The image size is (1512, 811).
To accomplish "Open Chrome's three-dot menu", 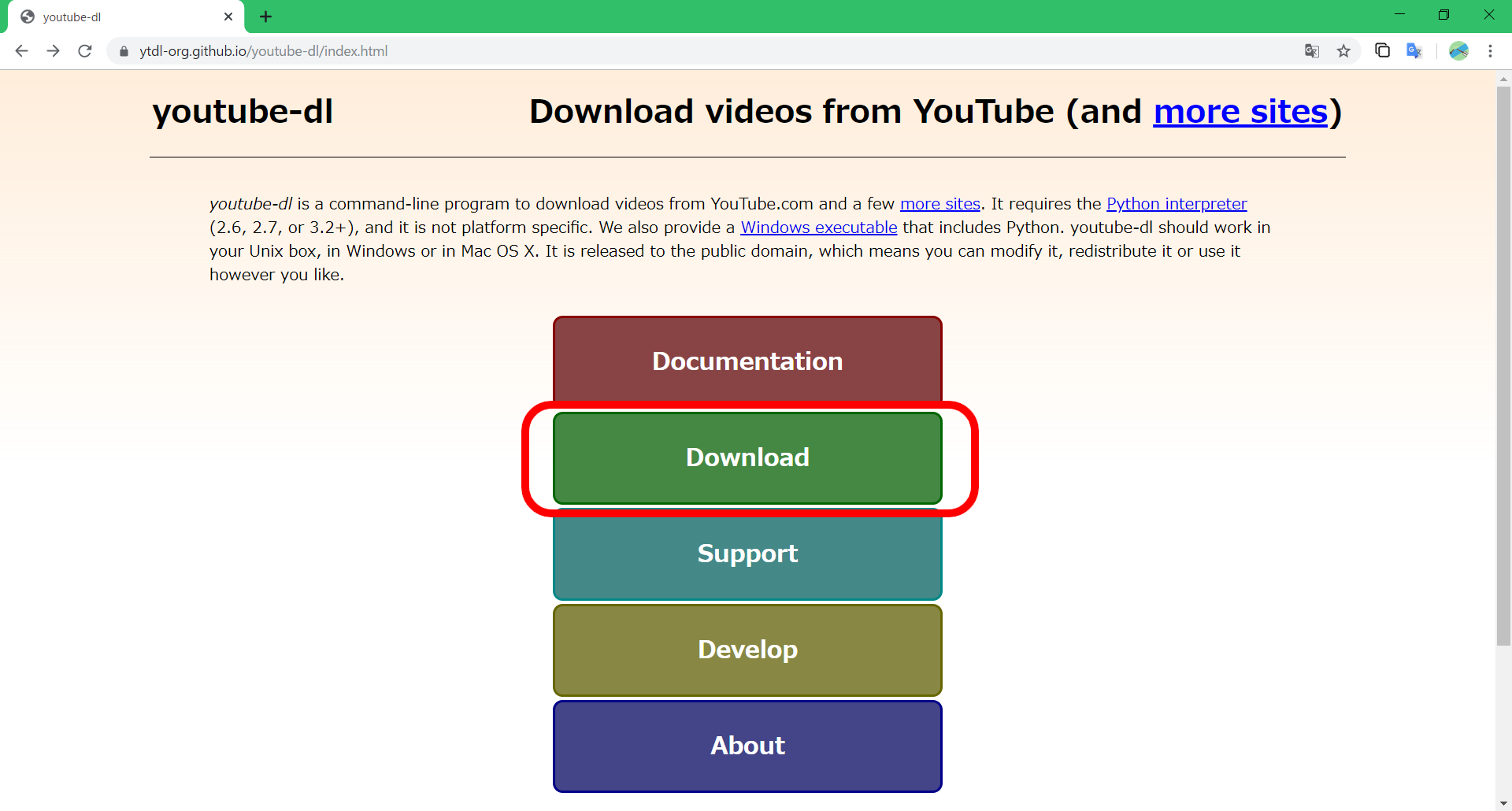I will [x=1490, y=51].
